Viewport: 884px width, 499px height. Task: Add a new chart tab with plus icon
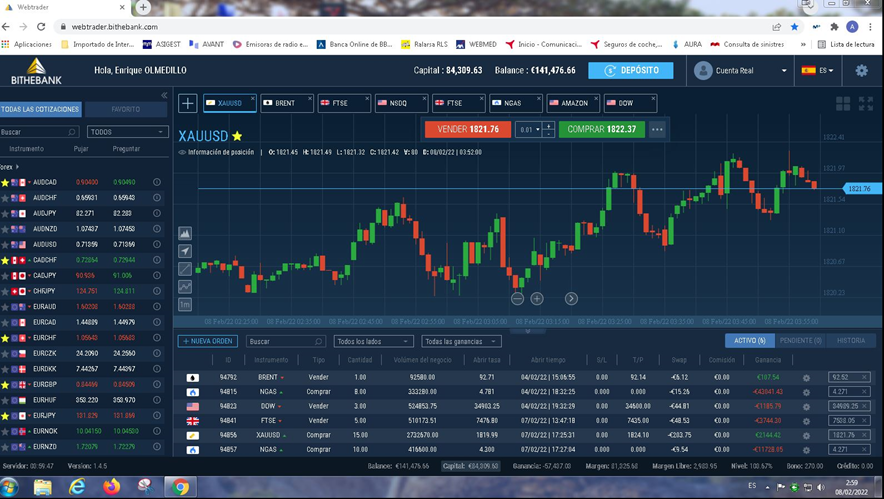click(188, 103)
